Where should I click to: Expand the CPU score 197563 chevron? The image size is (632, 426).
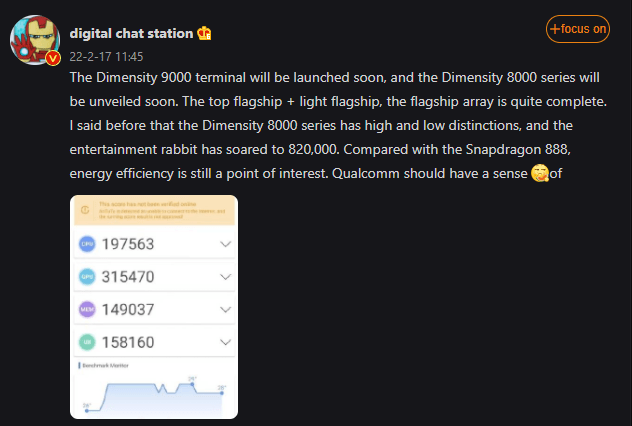(224, 243)
